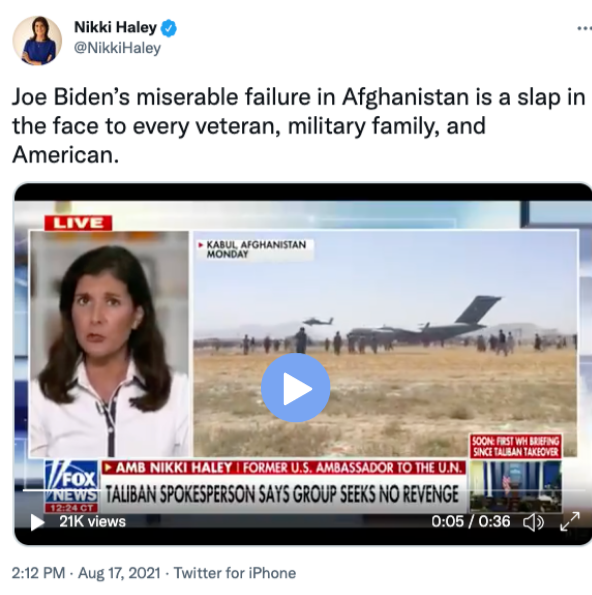This screenshot has width=592, height=595.
Task: Expand video to fullscreen with arrows icon
Action: [570, 521]
